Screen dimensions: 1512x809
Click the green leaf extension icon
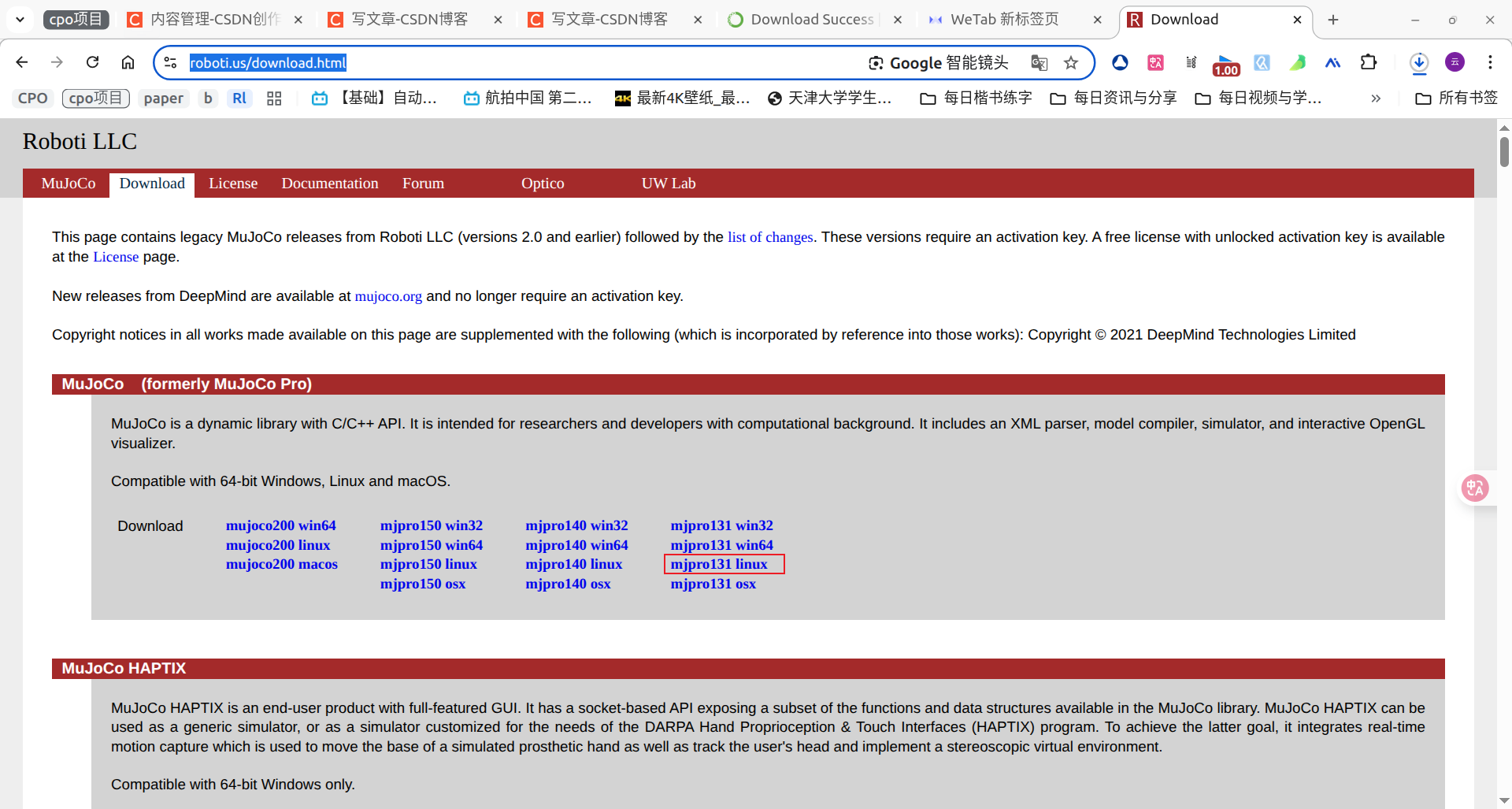pyautogui.click(x=1297, y=62)
